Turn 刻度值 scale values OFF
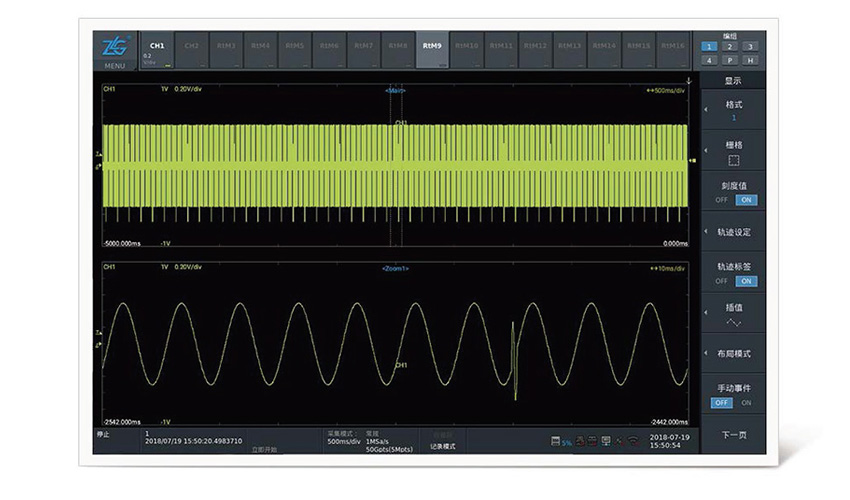850x500 pixels. coord(722,200)
